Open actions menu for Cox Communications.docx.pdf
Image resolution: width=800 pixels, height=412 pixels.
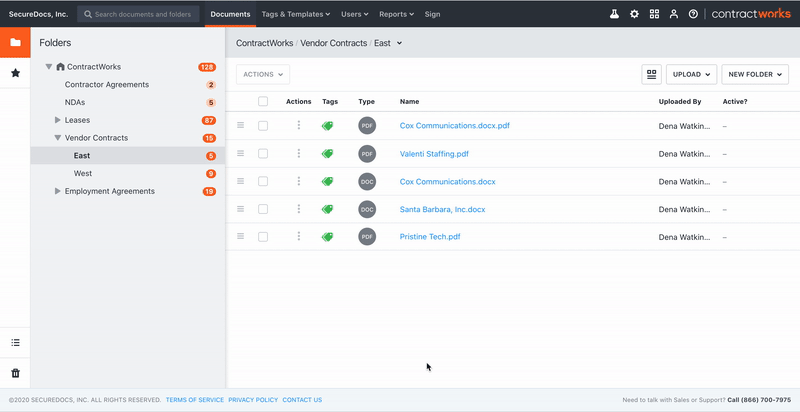click(x=298, y=125)
